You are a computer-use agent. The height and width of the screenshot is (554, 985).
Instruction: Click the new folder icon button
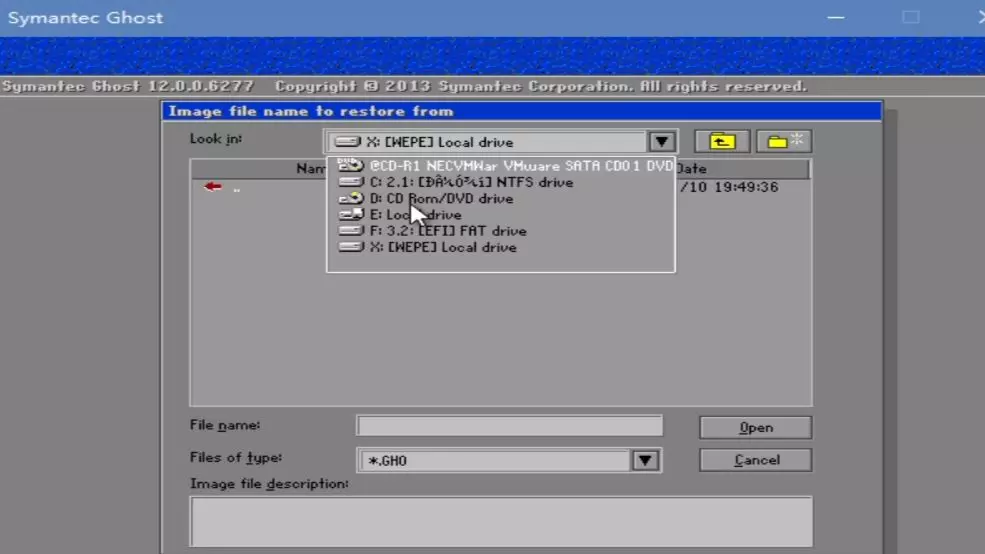click(784, 141)
